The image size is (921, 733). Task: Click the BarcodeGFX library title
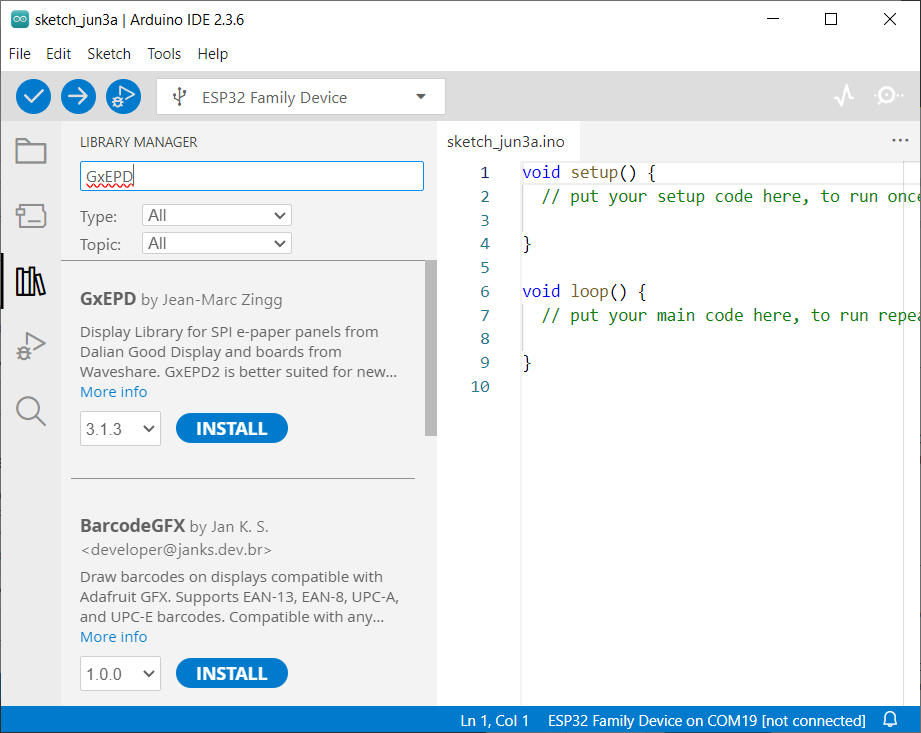[x=133, y=526]
